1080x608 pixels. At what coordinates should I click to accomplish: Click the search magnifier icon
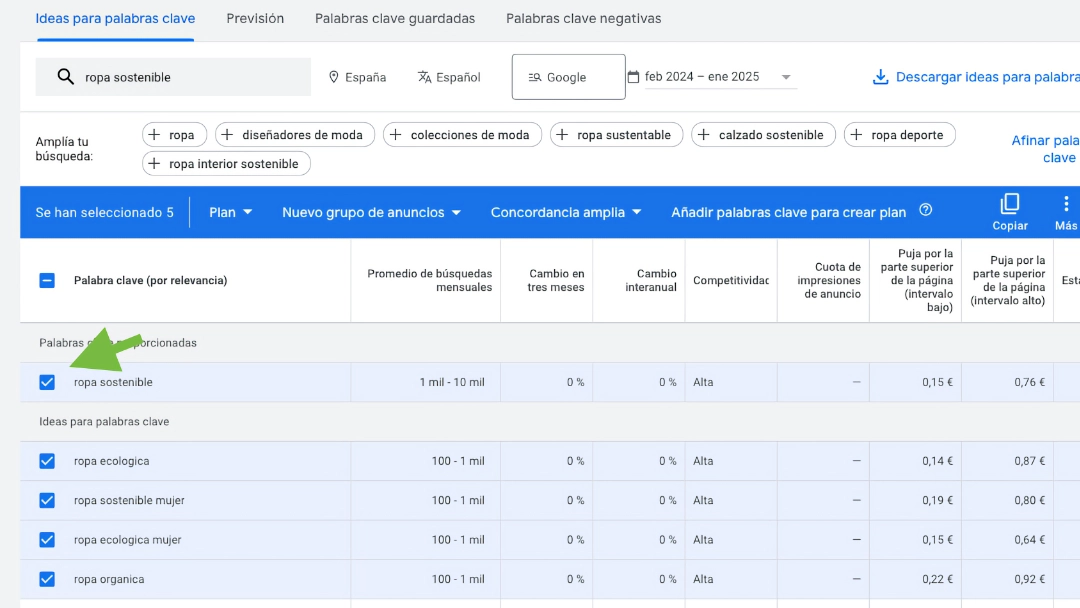click(x=65, y=76)
